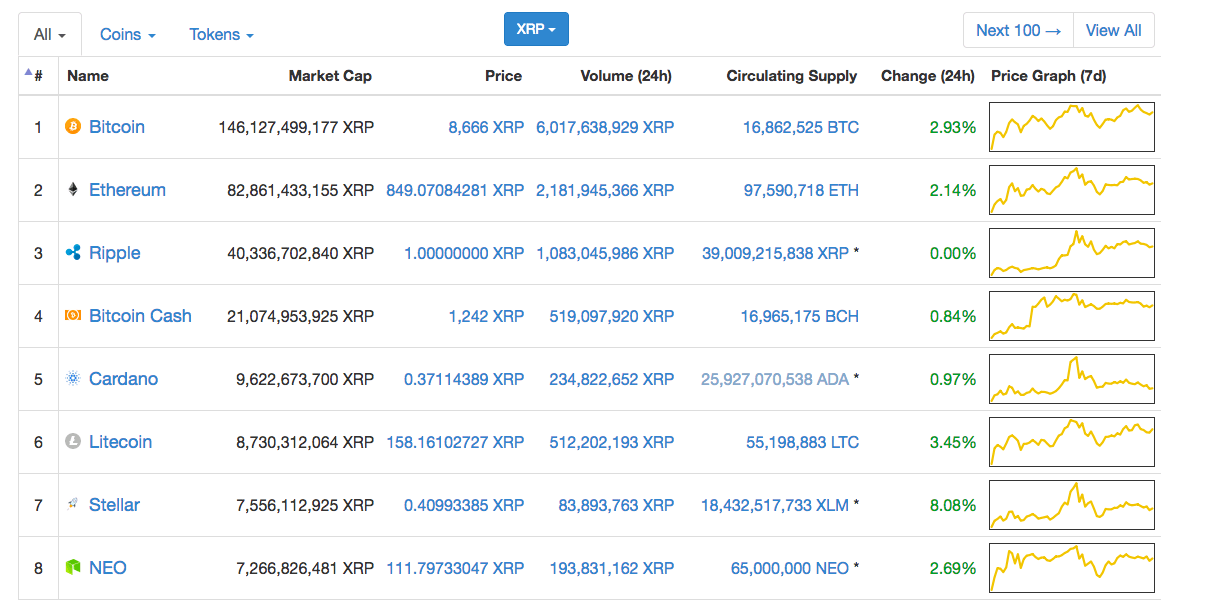Open the Tokens filter dropdown
Screen dimensions: 1225x600
(221, 34)
